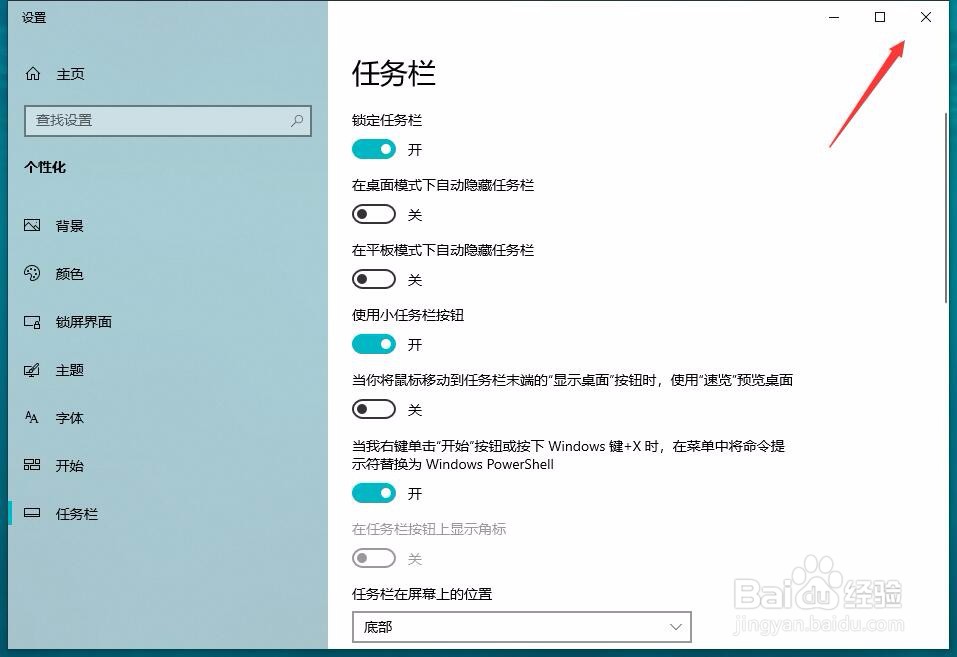The height and width of the screenshot is (657, 957).
Task: Turn off 使用小任务栏按钮 switch
Action: click(374, 343)
